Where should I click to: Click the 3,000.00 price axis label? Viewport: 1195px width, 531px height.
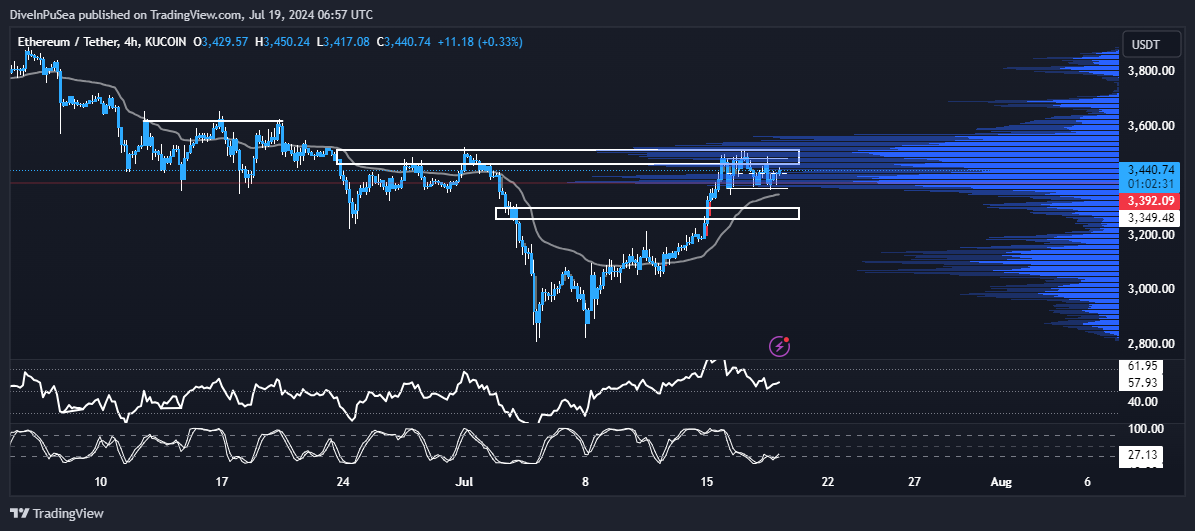click(x=1152, y=289)
